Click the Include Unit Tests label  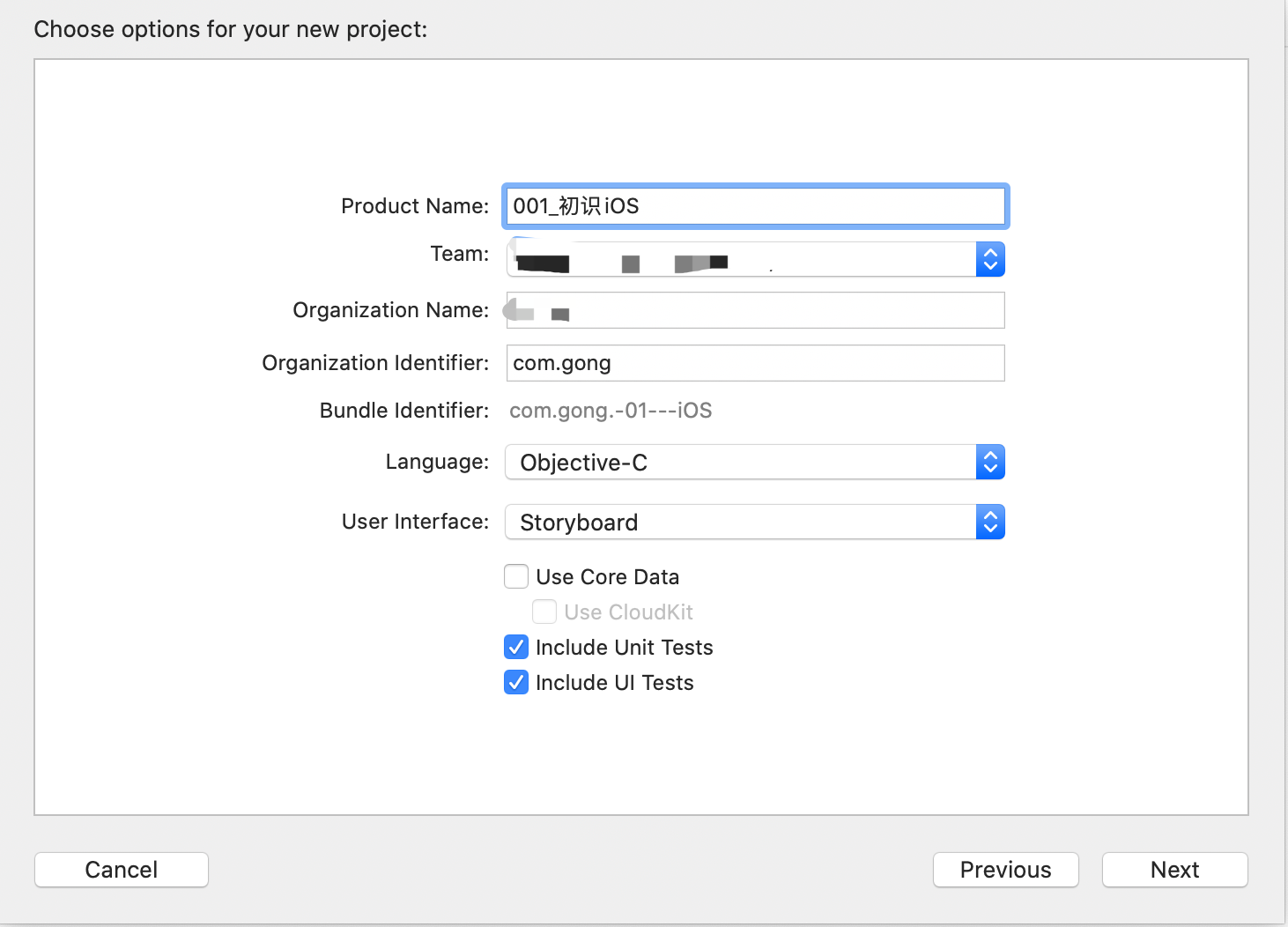624,648
